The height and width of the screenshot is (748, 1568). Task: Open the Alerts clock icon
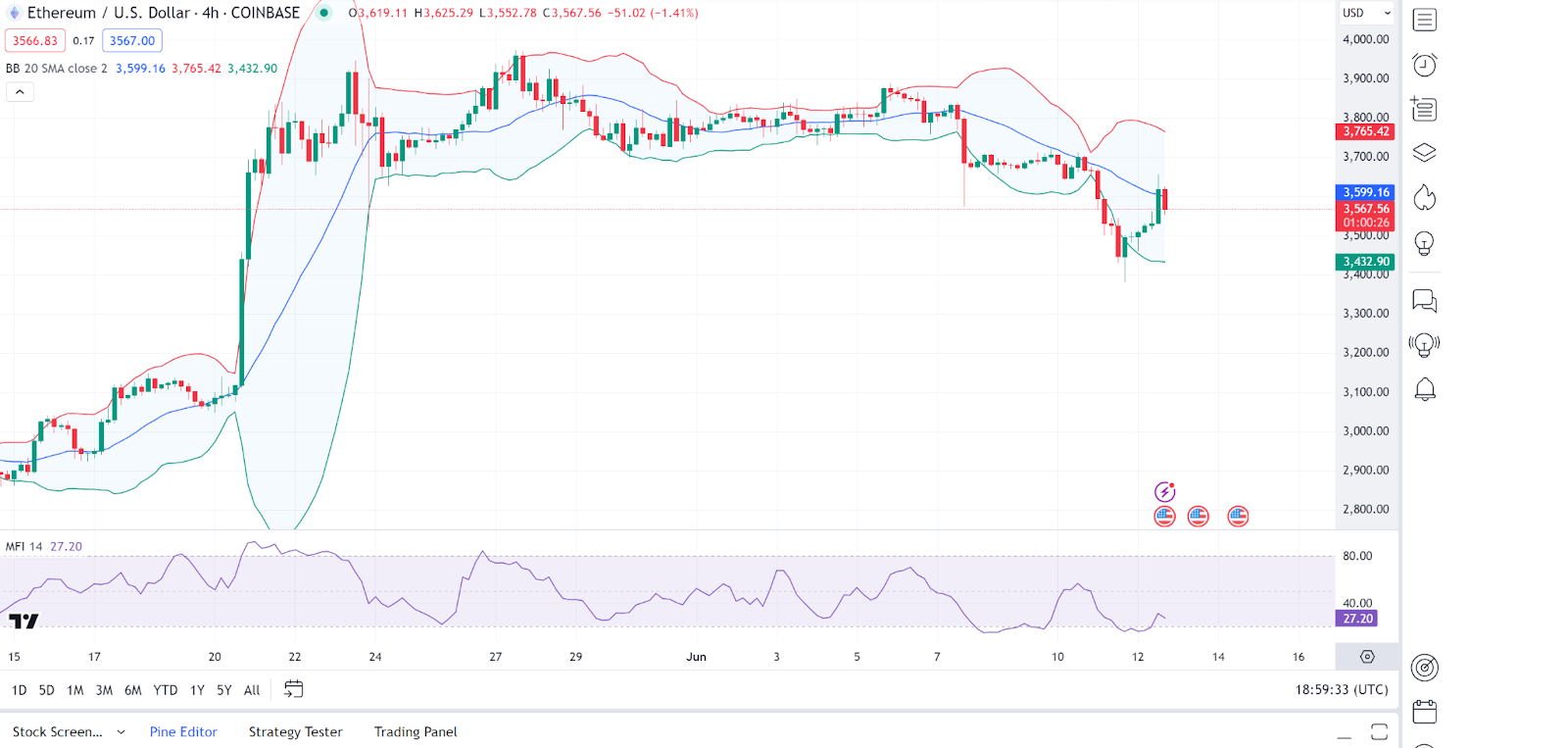click(x=1424, y=65)
